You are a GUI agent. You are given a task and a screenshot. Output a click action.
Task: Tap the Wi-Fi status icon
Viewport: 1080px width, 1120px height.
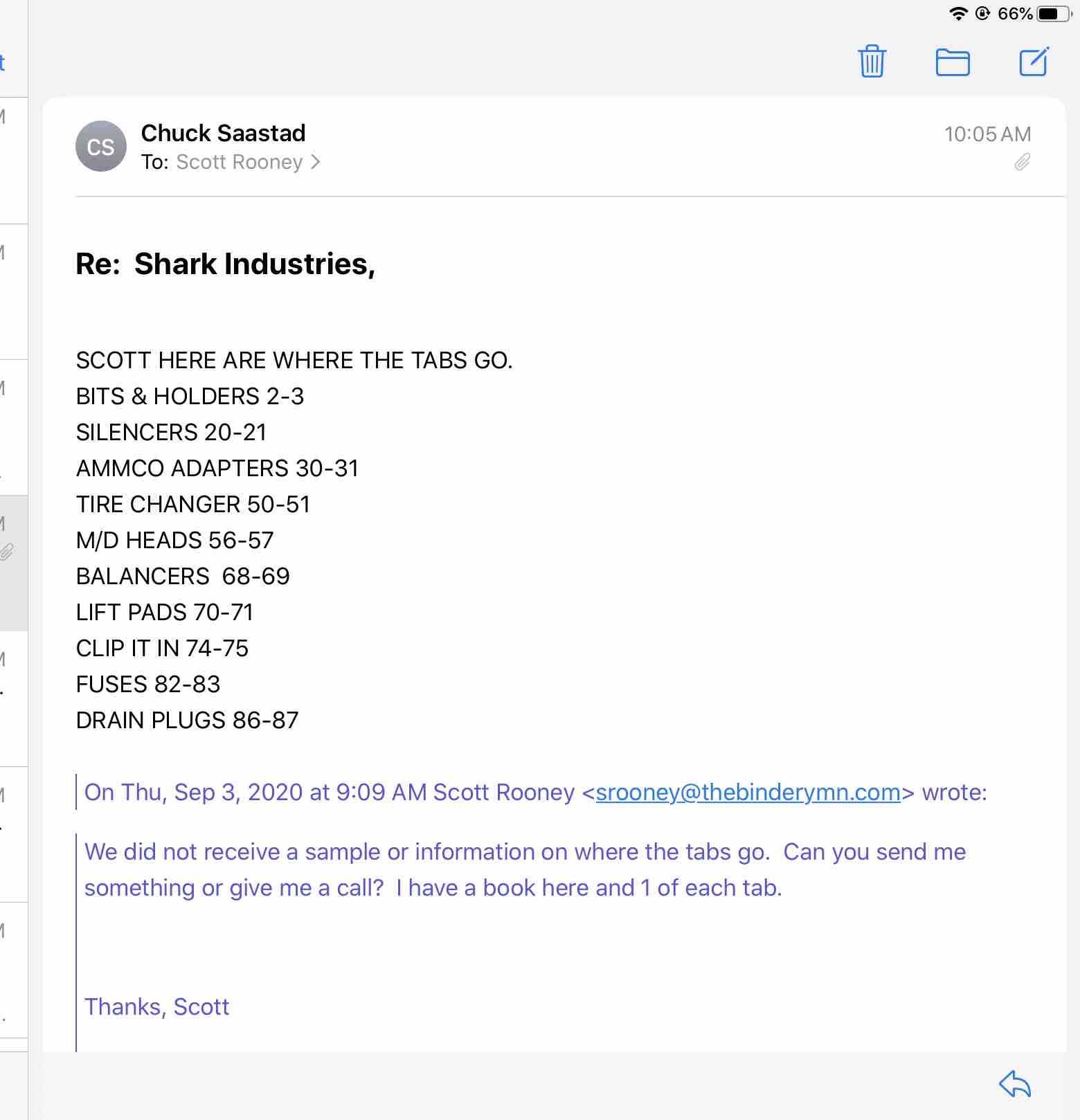pos(958,14)
